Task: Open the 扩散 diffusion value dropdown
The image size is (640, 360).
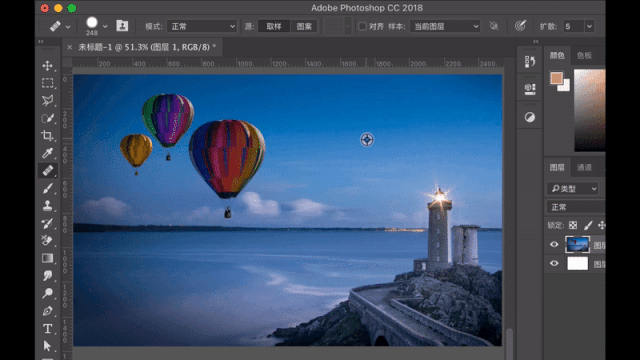Action: pos(589,27)
